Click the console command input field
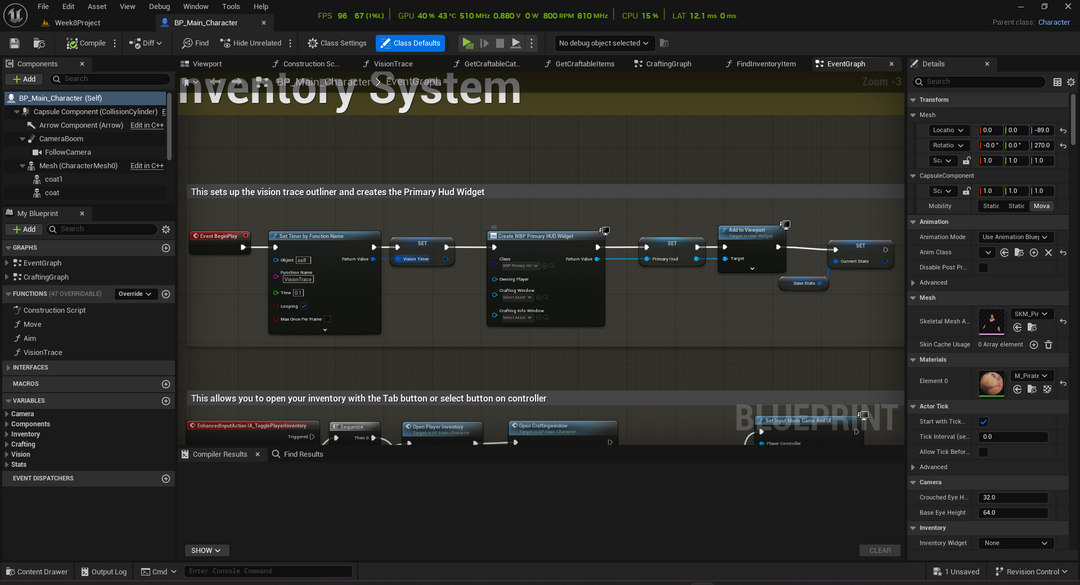The height and width of the screenshot is (585, 1080). pyautogui.click(x=268, y=572)
